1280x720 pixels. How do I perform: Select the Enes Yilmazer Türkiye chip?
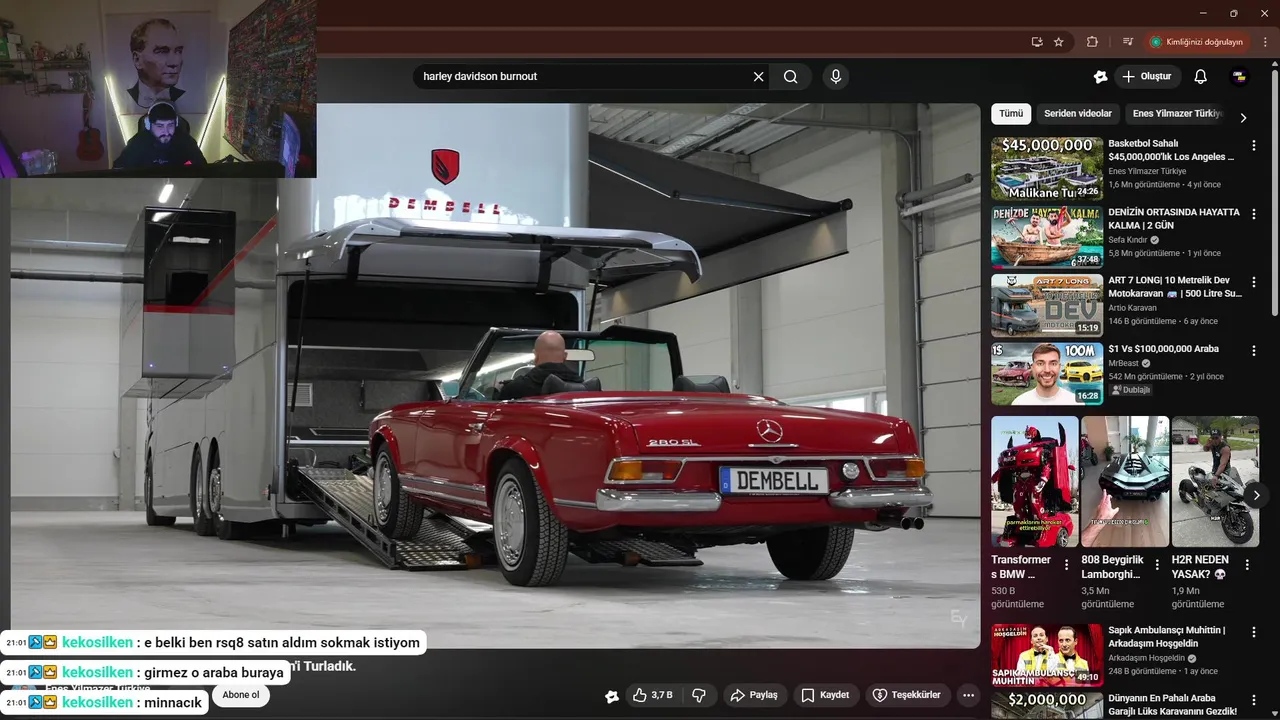[x=1177, y=114]
